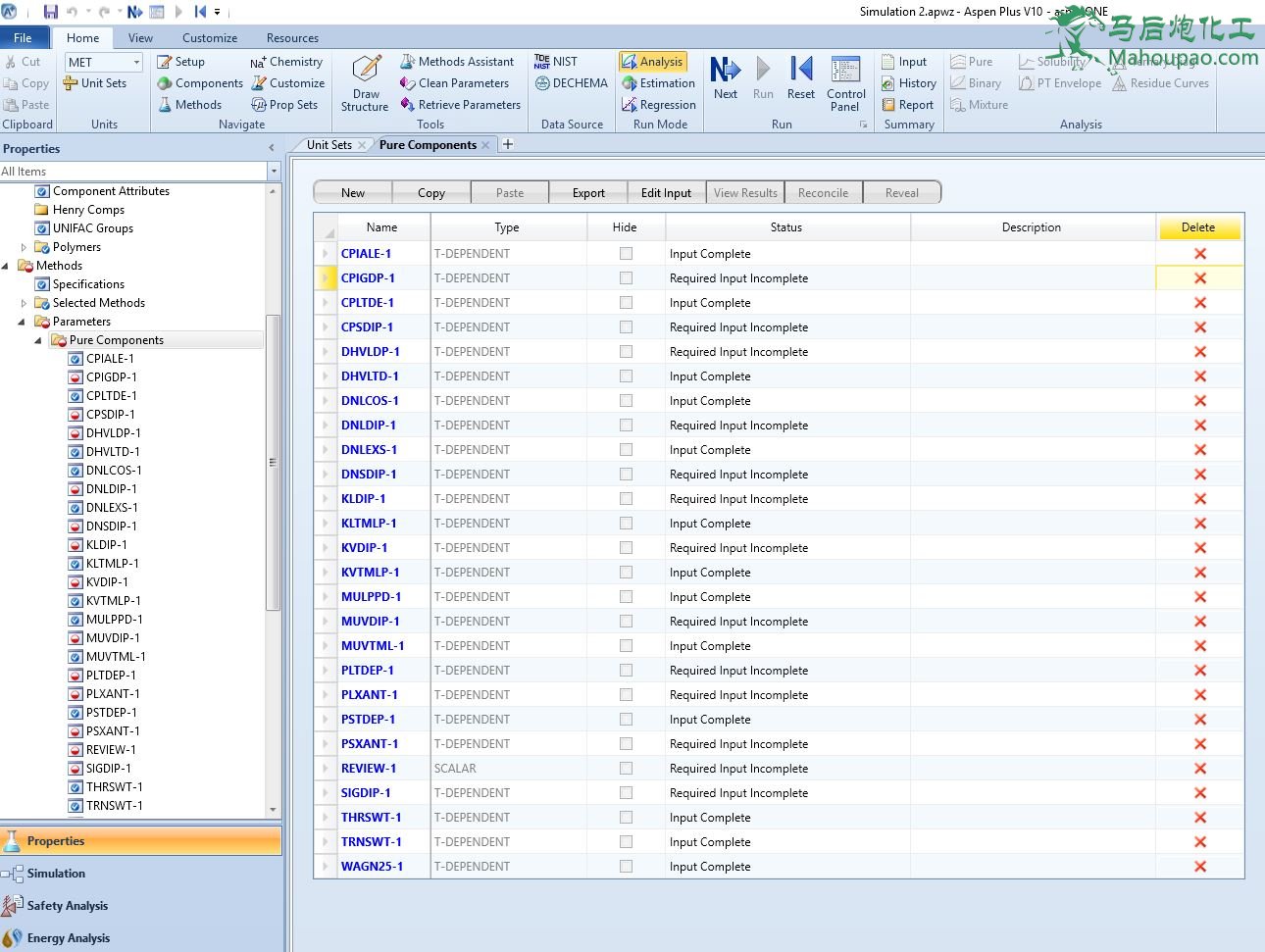This screenshot has height=952, width=1265.
Task: Switch to the Customize ribbon tab
Action: pos(210,38)
